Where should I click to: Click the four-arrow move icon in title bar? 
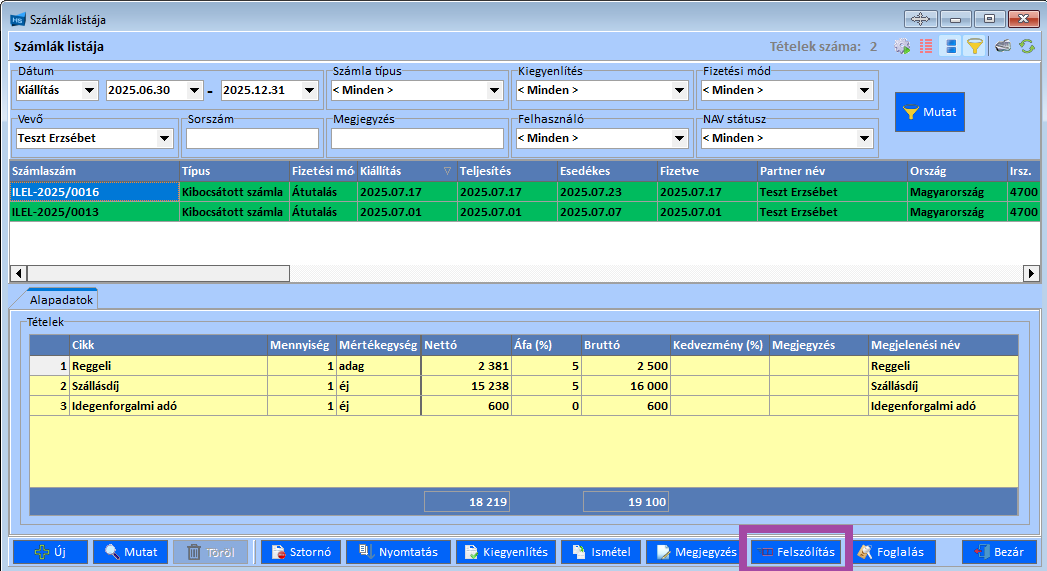tap(920, 19)
